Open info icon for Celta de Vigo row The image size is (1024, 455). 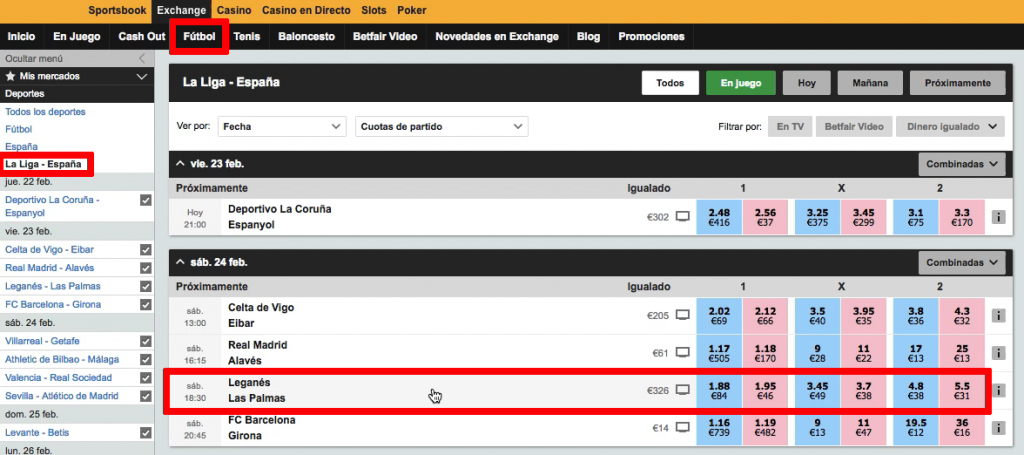click(x=998, y=315)
